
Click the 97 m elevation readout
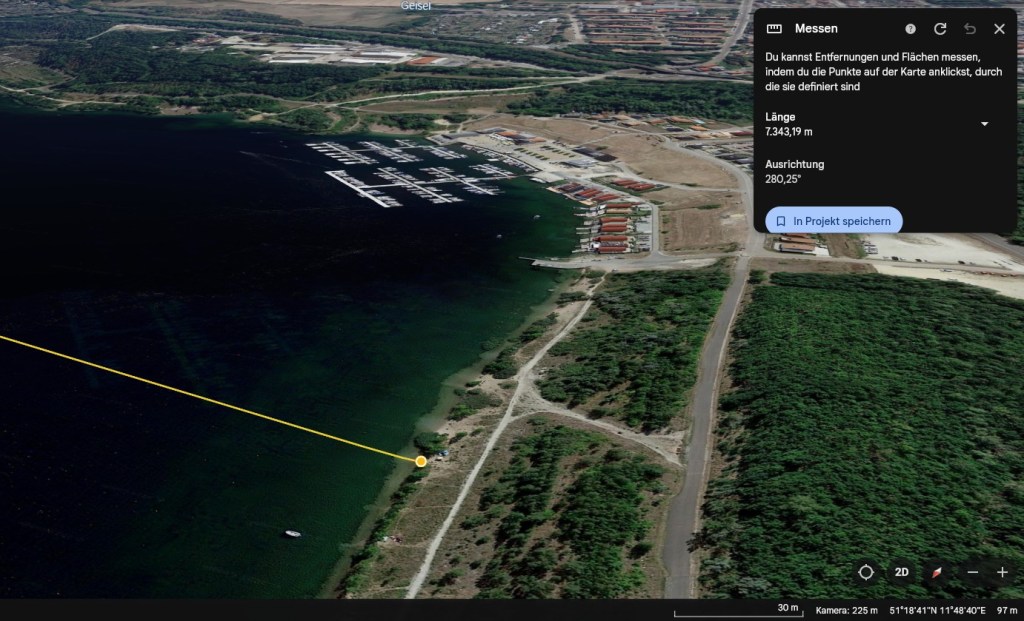1006,610
